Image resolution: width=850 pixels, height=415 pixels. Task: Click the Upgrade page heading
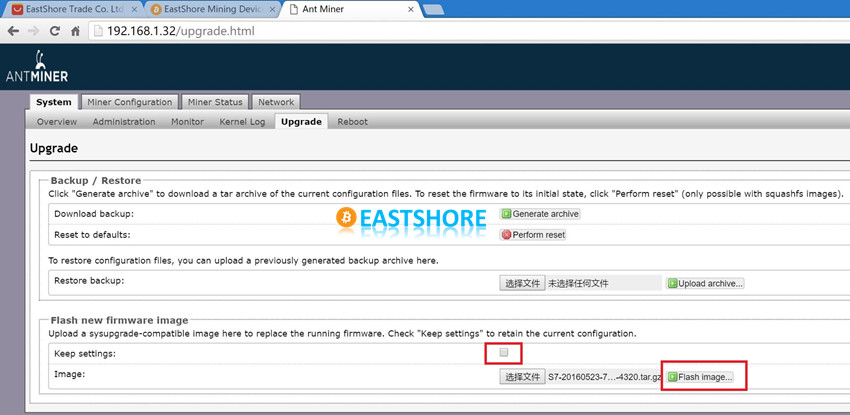(x=54, y=148)
